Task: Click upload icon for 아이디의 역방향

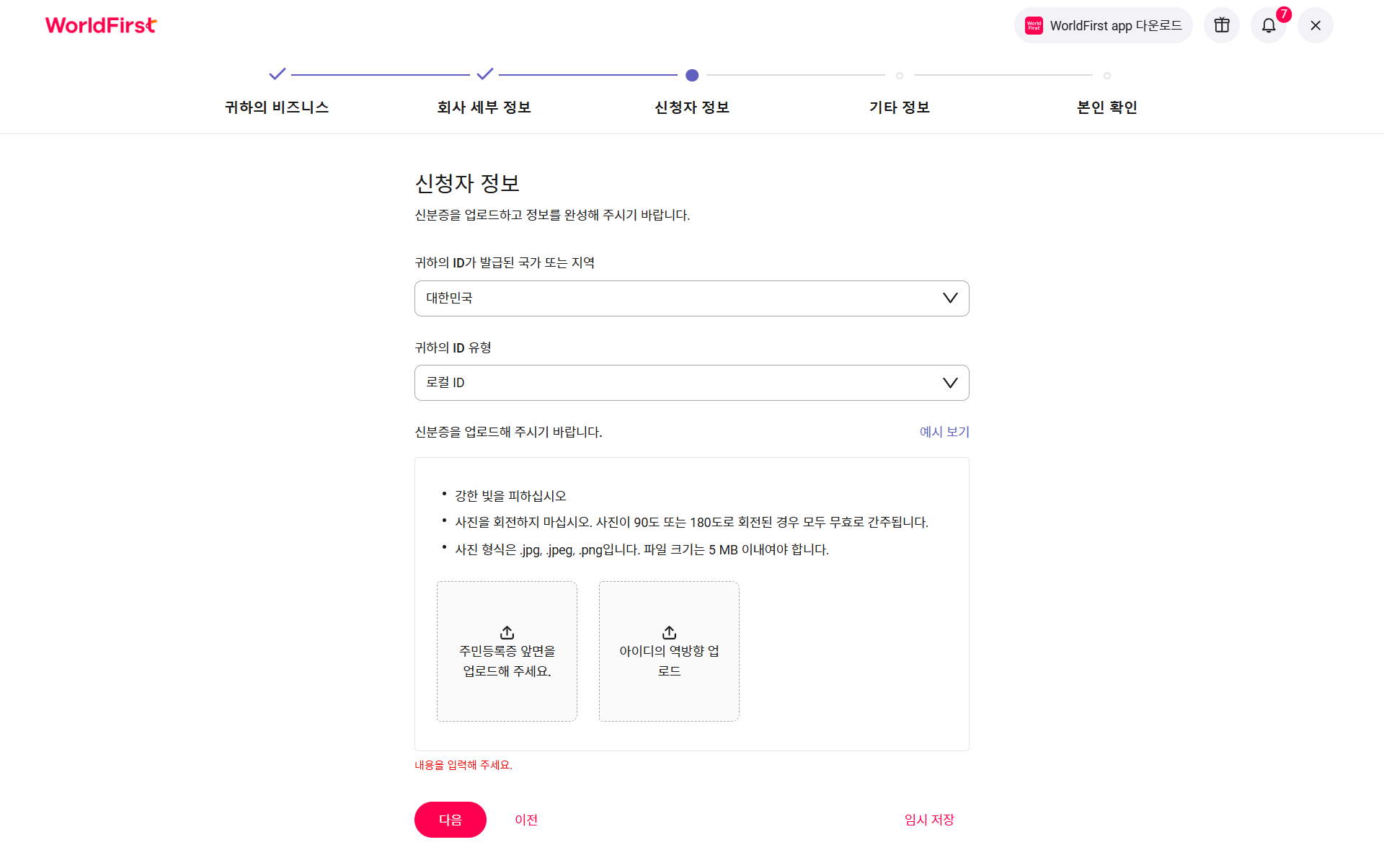Action: click(x=669, y=632)
